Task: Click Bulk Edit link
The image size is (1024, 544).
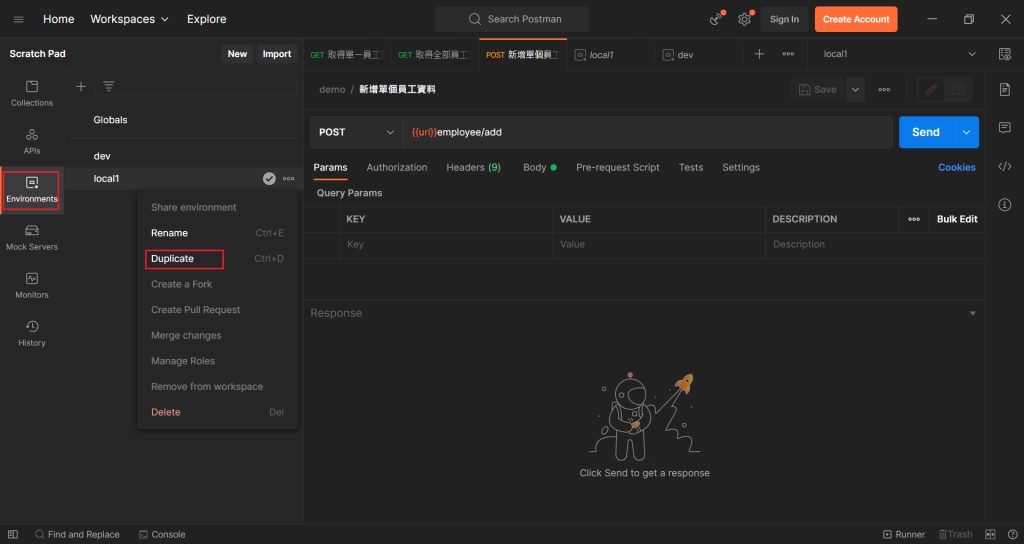Action: [957, 219]
